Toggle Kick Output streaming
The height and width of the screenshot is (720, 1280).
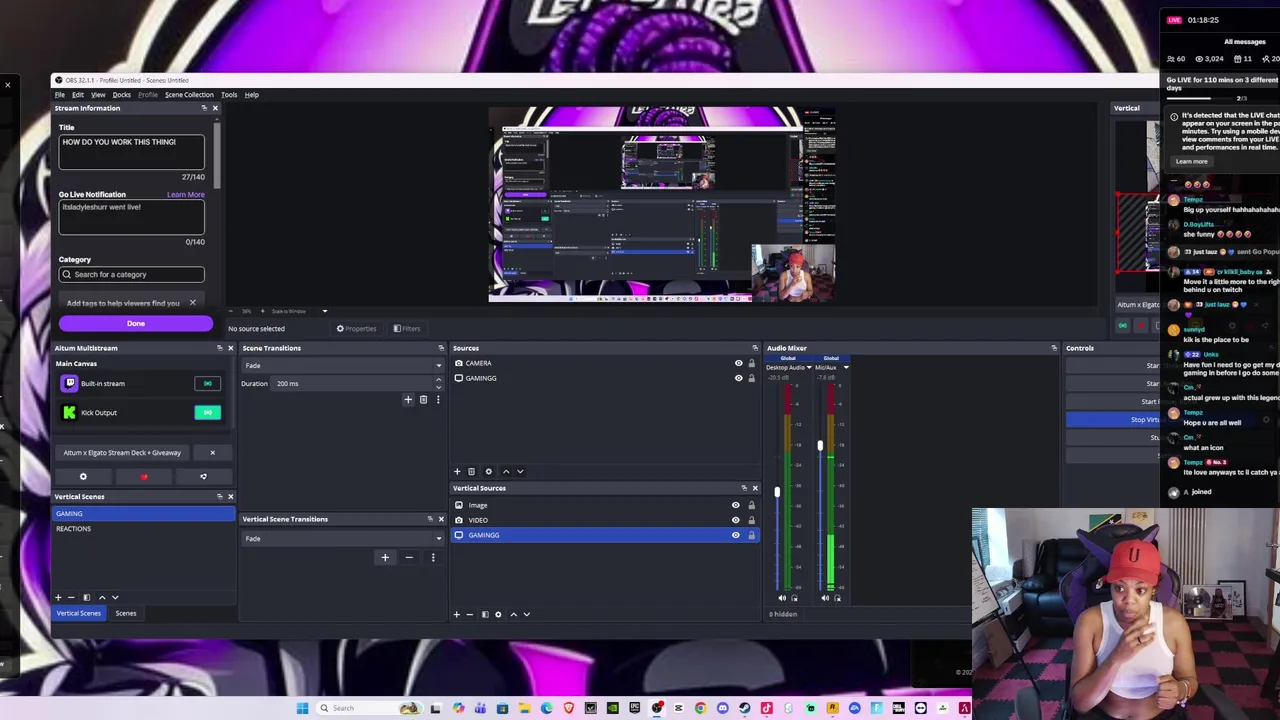click(207, 412)
